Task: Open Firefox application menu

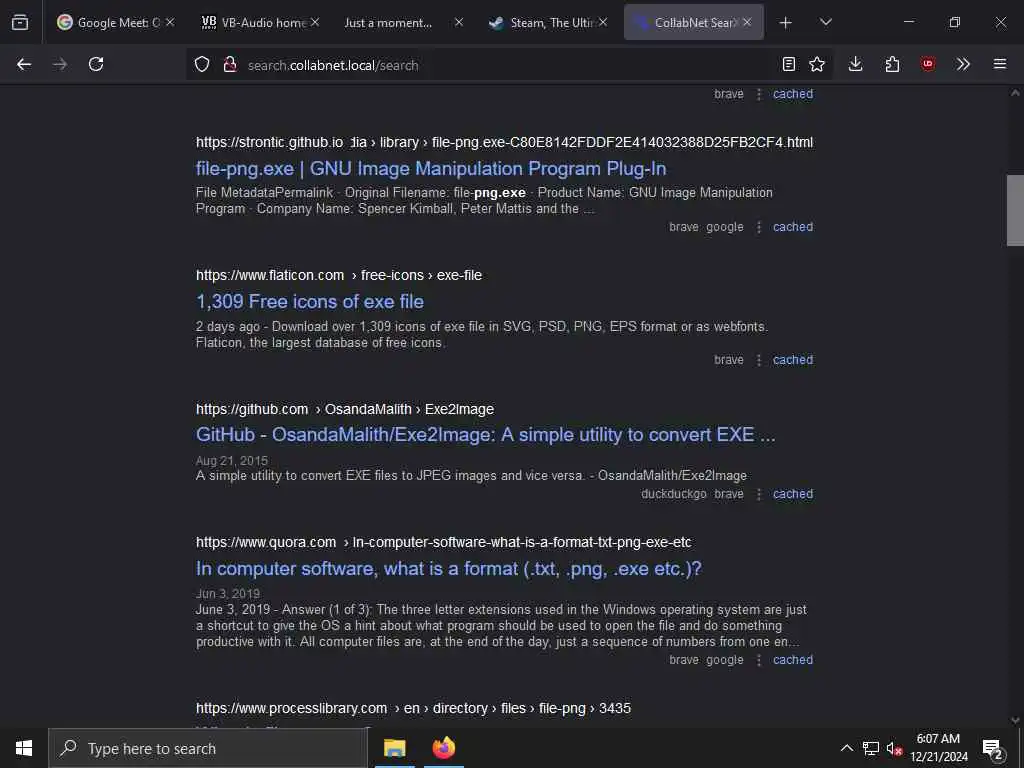Action: (1000, 64)
